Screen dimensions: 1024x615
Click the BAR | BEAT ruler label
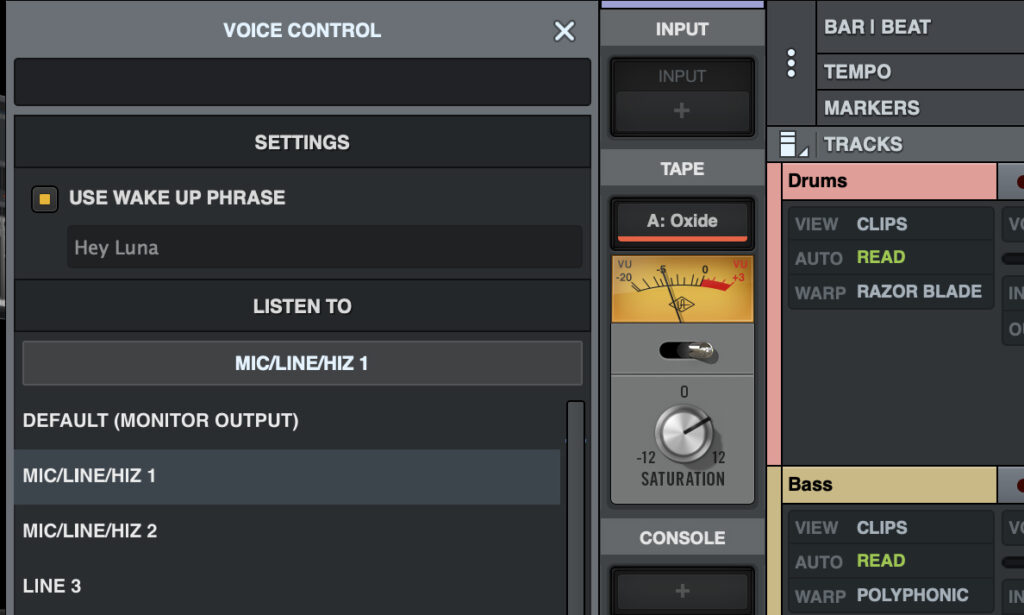point(876,27)
